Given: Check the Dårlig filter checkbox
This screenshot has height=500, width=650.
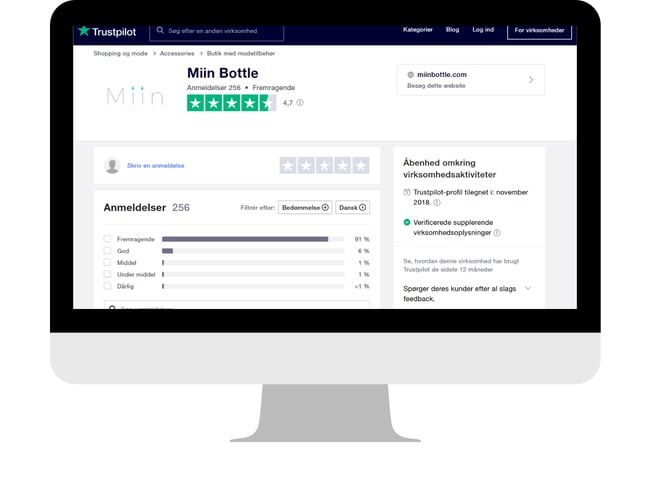Looking at the screenshot, I should pos(107,286).
